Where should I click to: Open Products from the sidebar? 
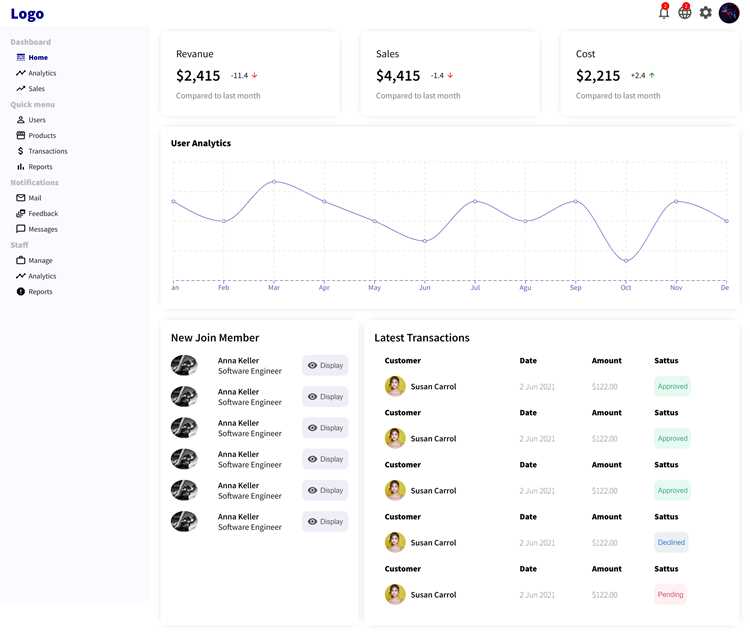click(x=36, y=135)
